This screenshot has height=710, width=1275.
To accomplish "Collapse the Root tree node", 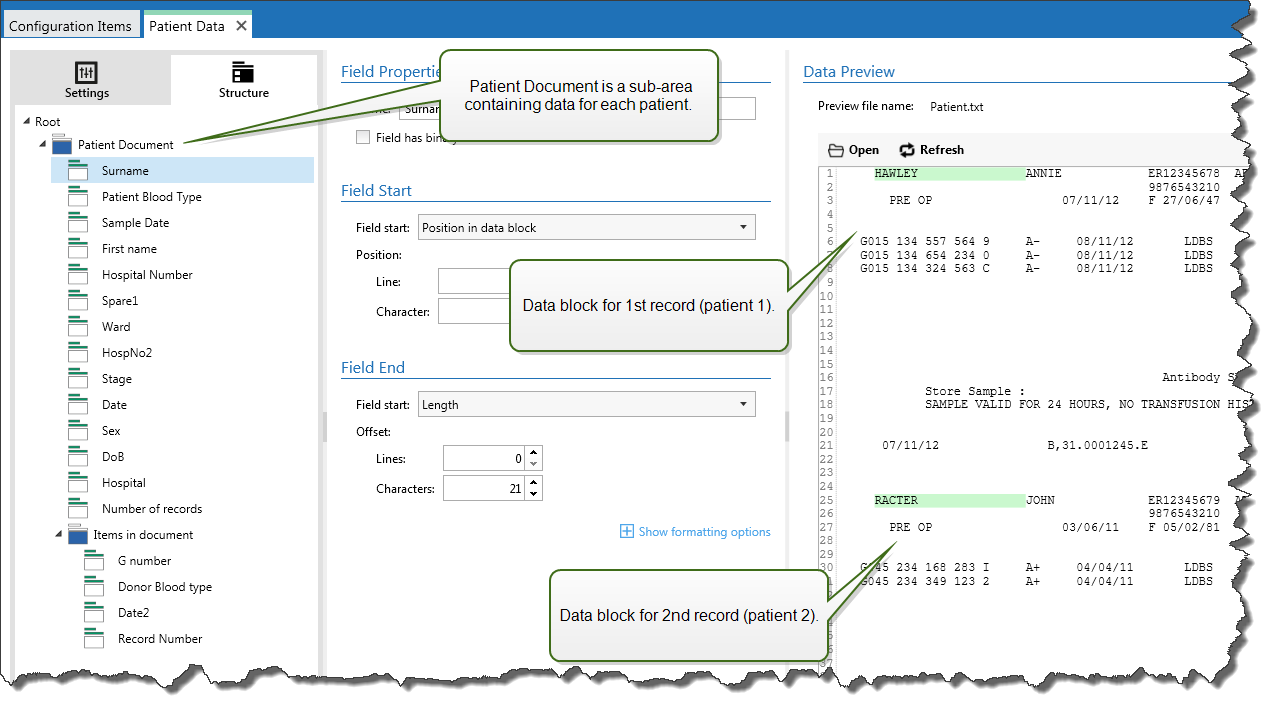I will 25,122.
